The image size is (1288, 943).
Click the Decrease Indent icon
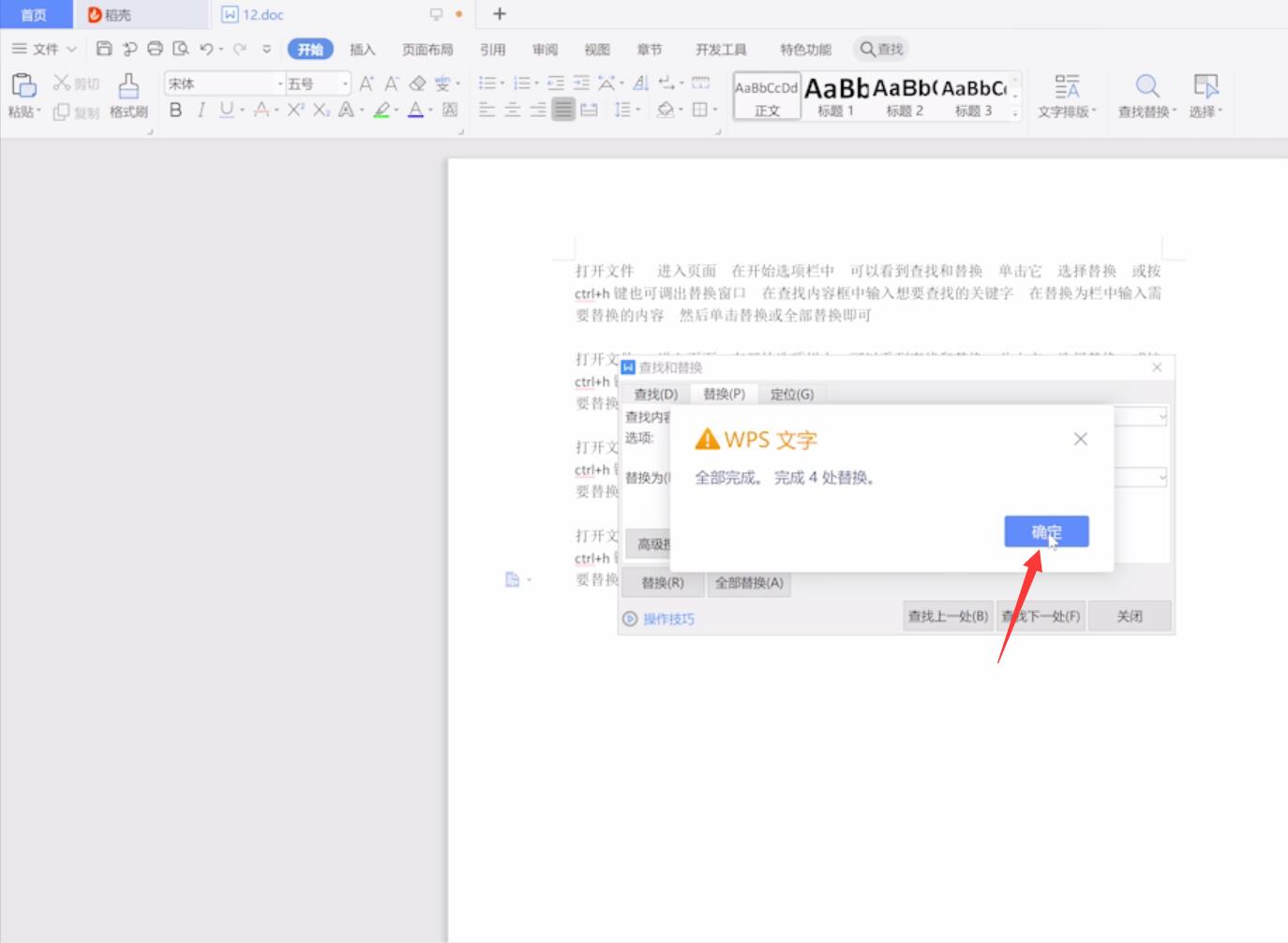click(x=556, y=83)
